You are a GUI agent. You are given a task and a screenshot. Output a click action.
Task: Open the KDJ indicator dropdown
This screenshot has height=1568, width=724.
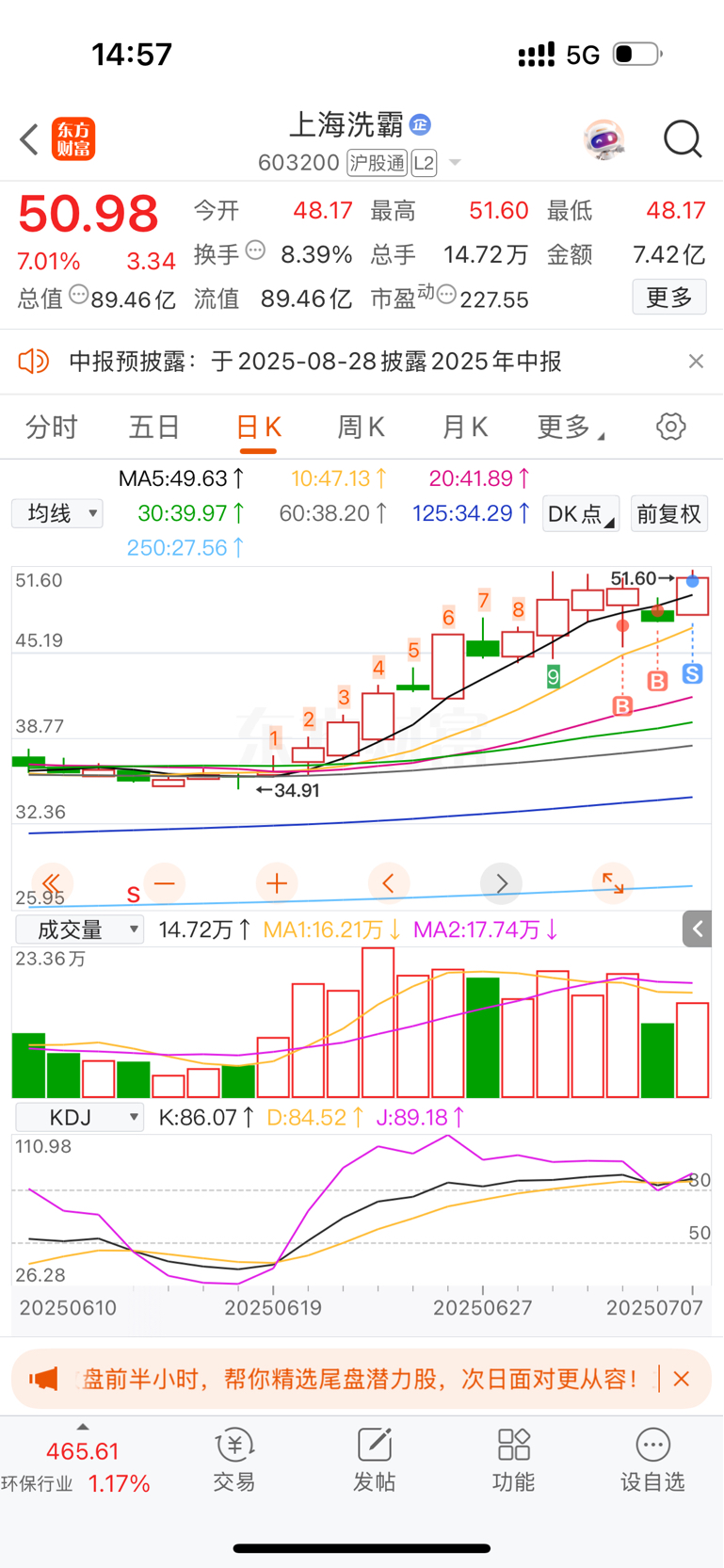pos(80,1118)
